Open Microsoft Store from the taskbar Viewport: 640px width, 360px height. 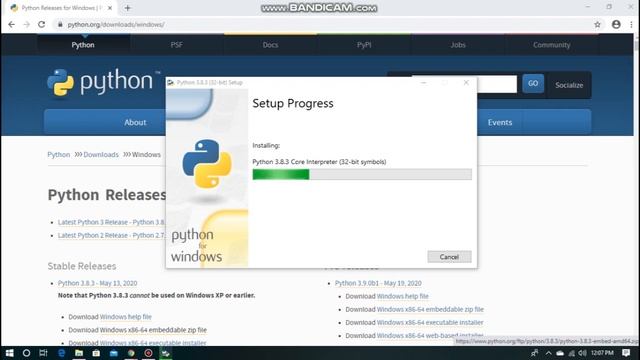pyautogui.click(x=96, y=353)
